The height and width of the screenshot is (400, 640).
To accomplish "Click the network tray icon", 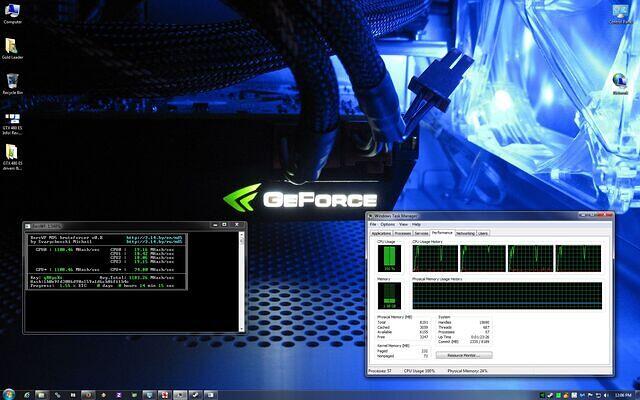I will click(598, 395).
